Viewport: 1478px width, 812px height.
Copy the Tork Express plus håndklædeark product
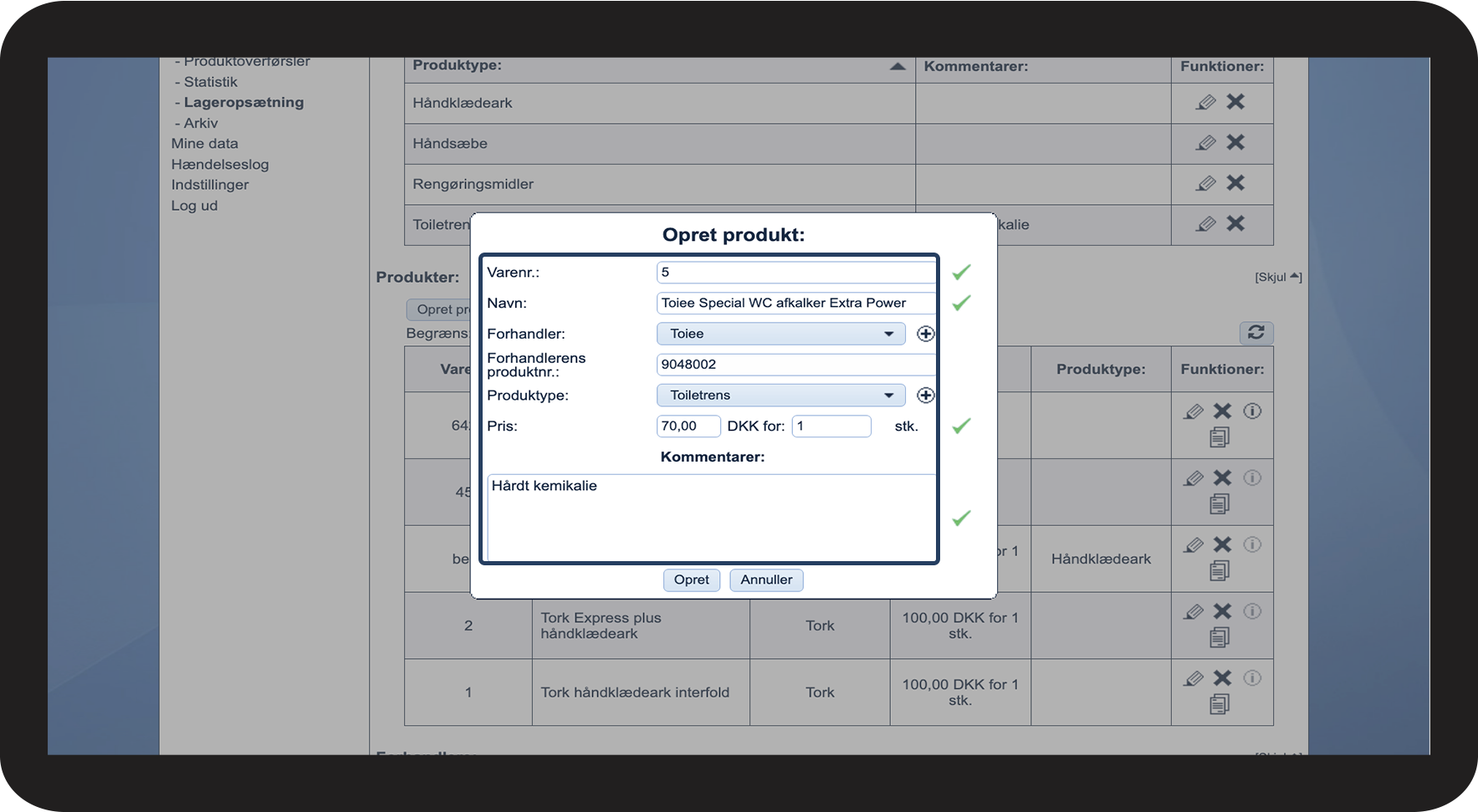[1220, 637]
